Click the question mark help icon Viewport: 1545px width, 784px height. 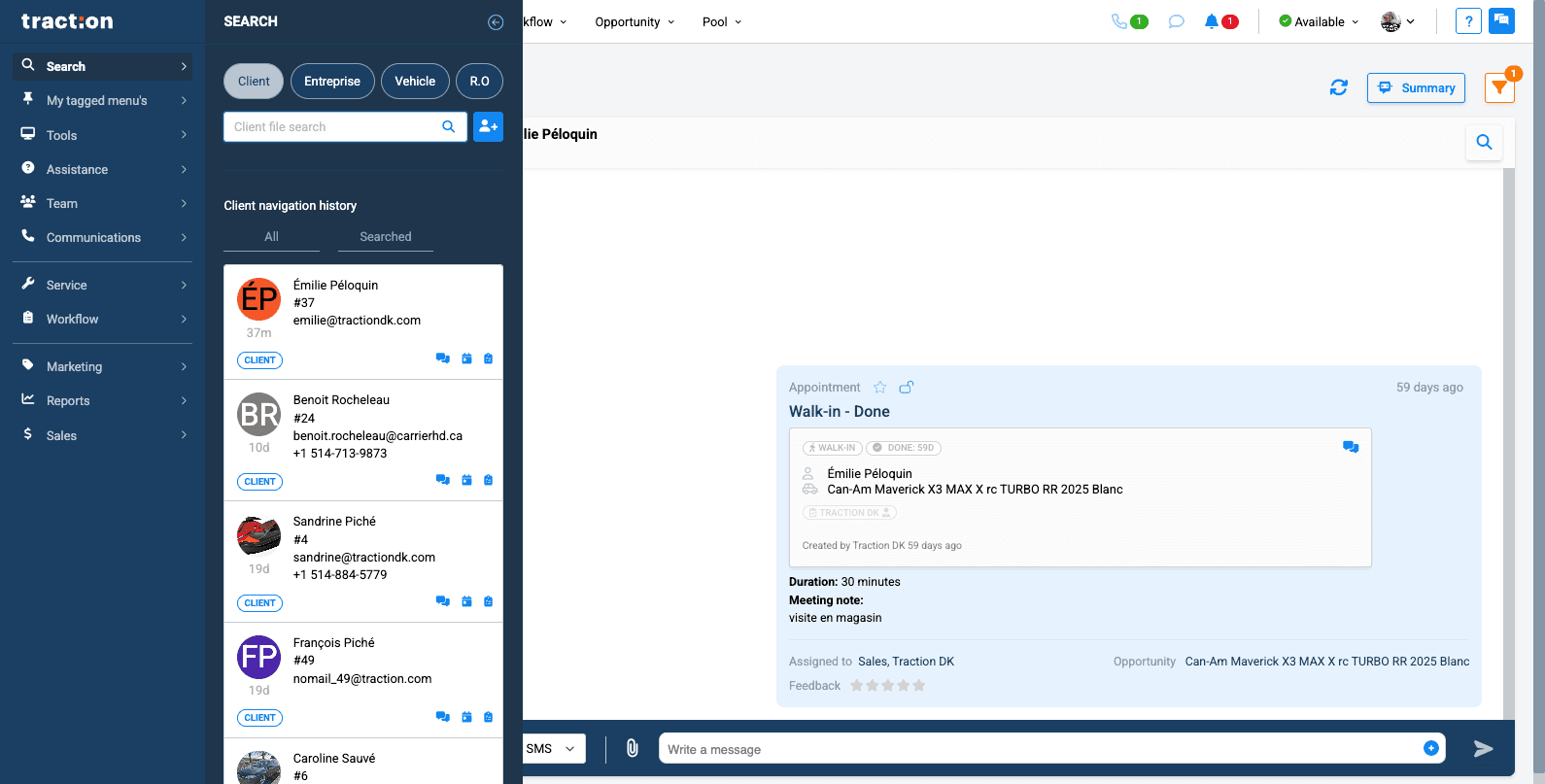(x=1468, y=21)
